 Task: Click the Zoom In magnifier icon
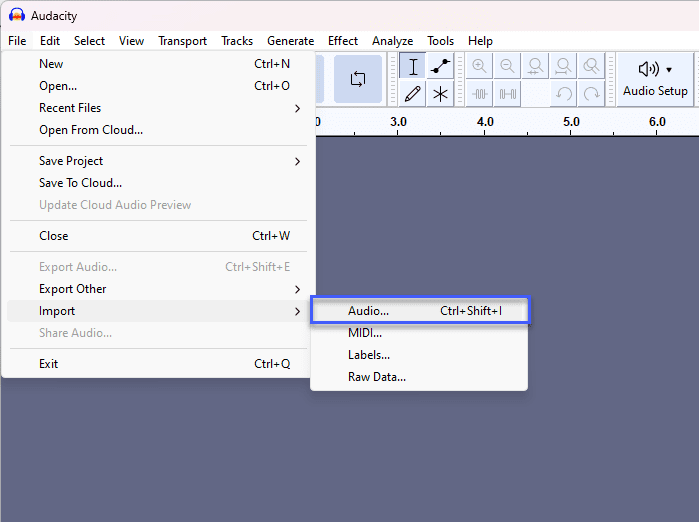(479, 67)
